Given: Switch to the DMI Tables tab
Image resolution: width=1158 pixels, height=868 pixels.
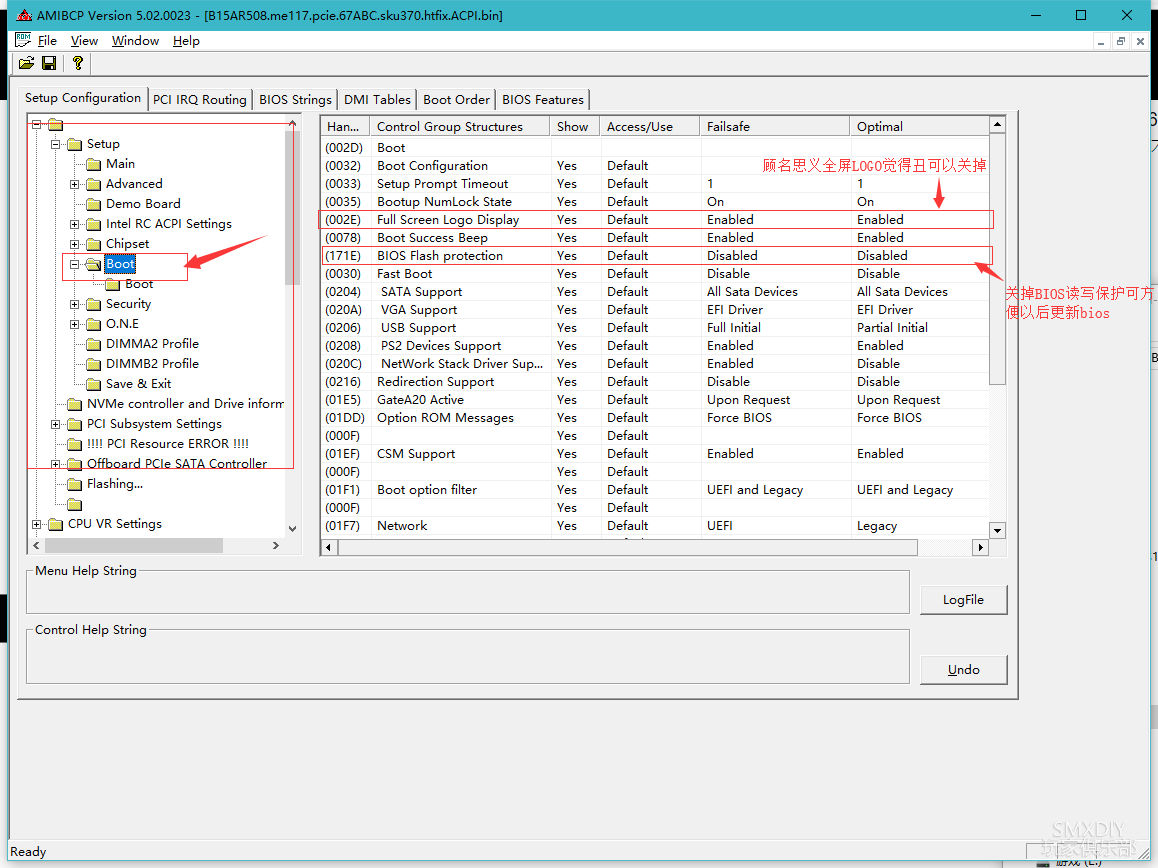Looking at the screenshot, I should (377, 100).
